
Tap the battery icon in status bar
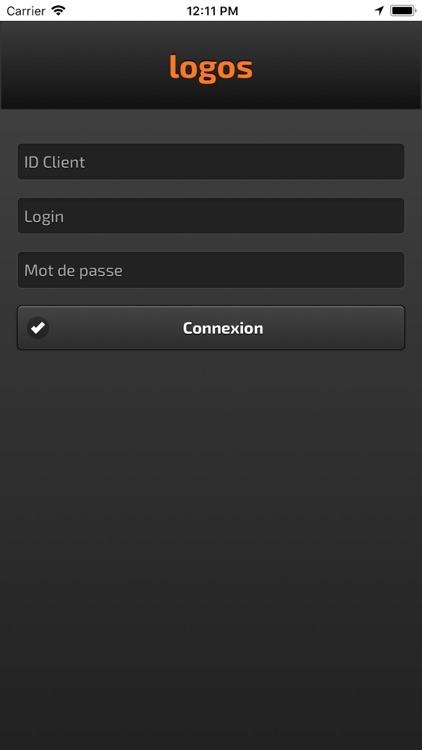[x=403, y=11]
